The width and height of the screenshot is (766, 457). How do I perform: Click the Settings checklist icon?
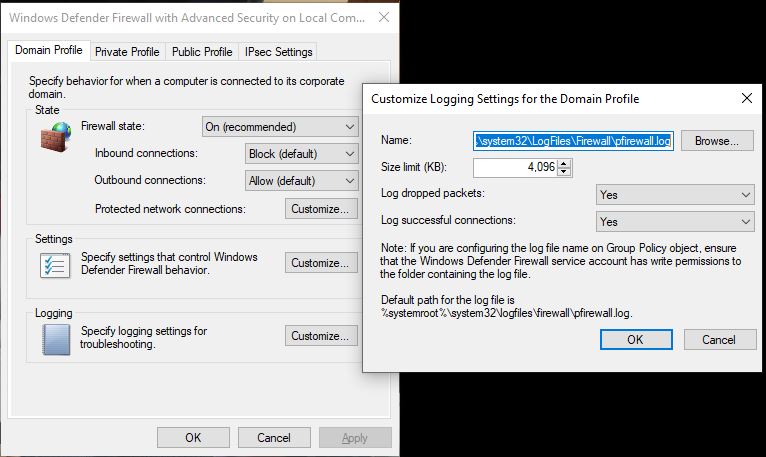(x=55, y=266)
